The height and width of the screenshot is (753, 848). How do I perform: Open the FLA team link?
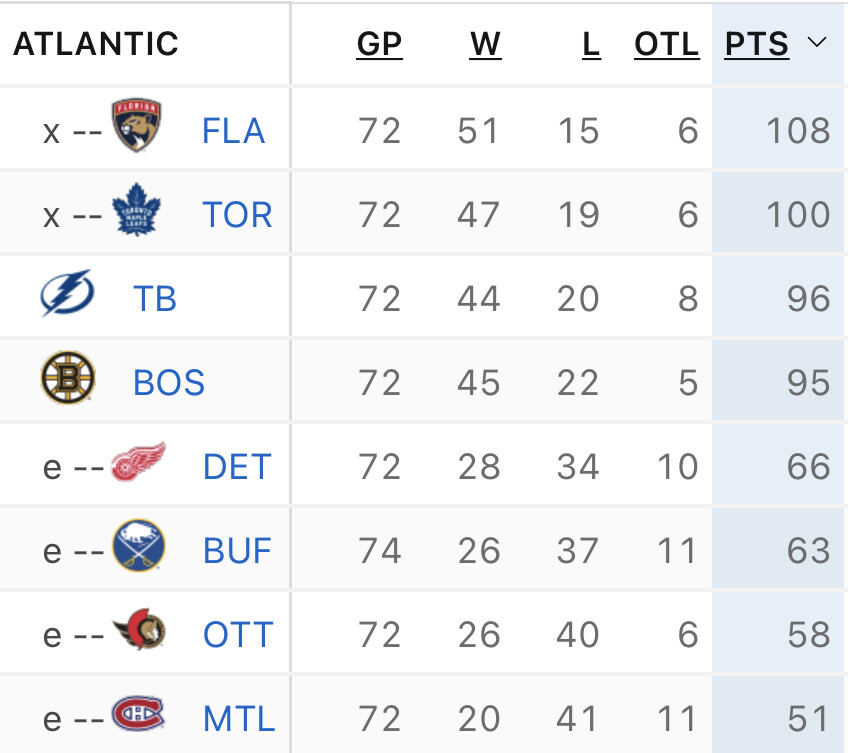(x=233, y=131)
